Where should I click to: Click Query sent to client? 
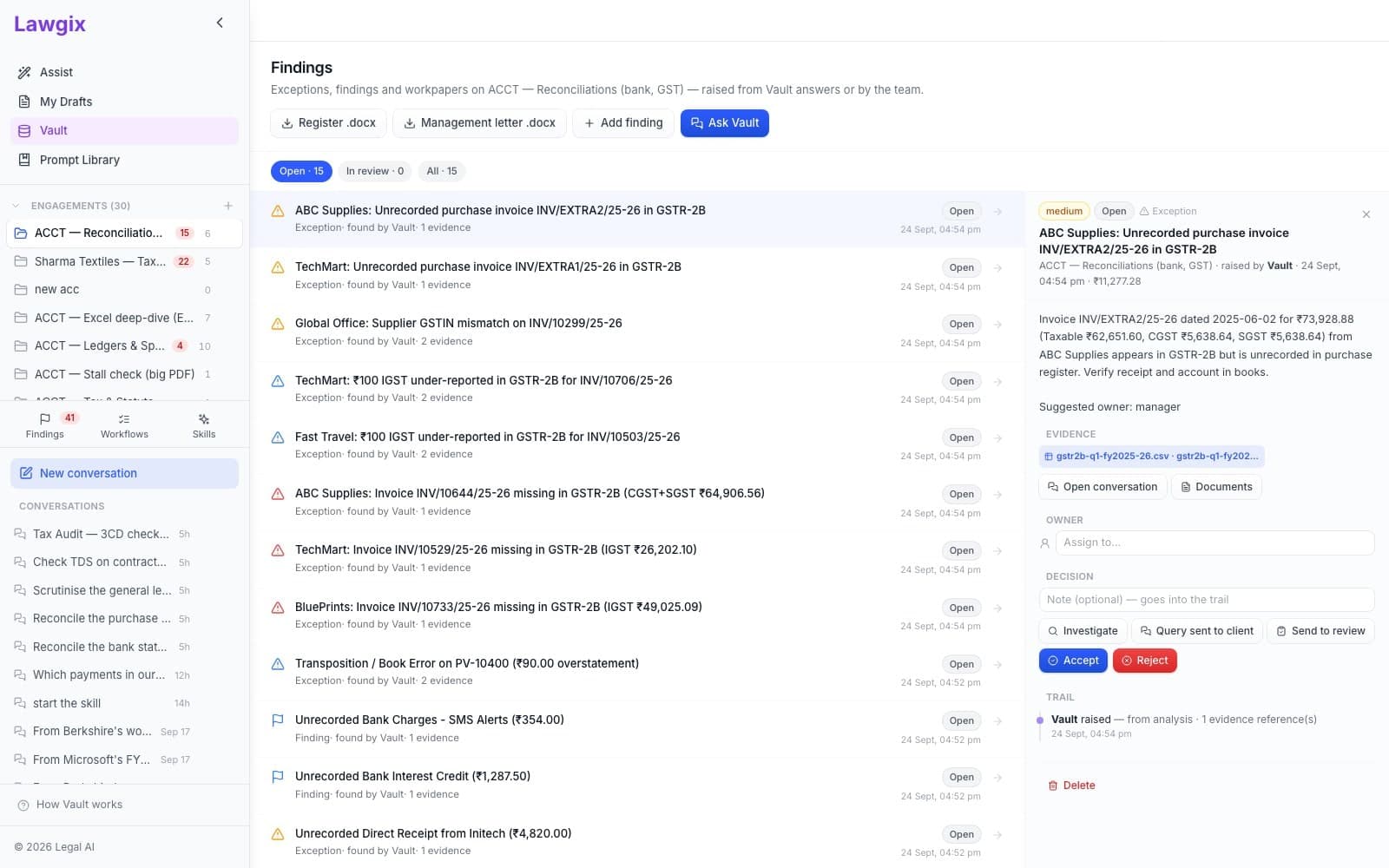pyautogui.click(x=1196, y=631)
